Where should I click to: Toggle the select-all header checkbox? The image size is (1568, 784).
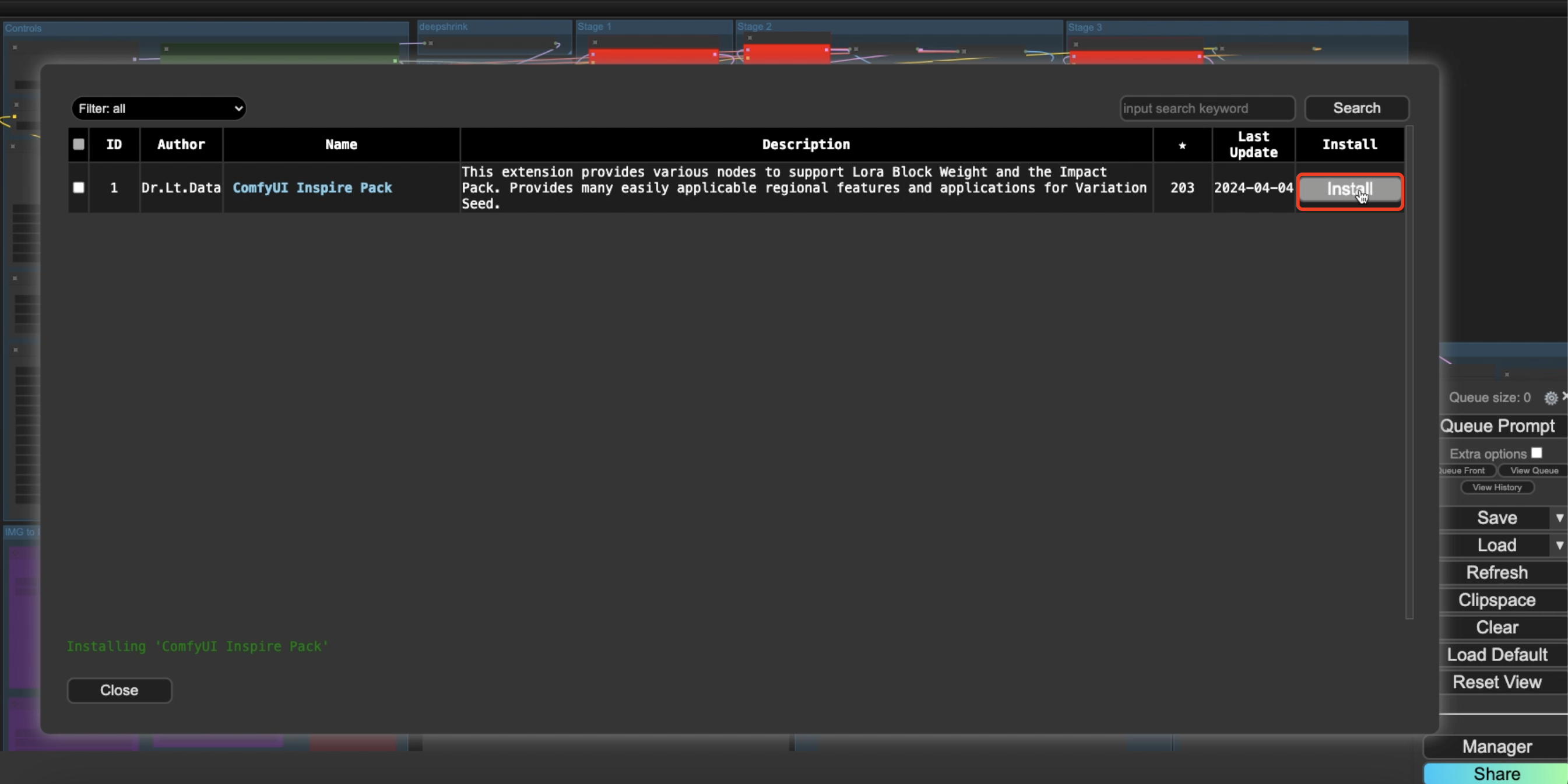pyautogui.click(x=78, y=144)
